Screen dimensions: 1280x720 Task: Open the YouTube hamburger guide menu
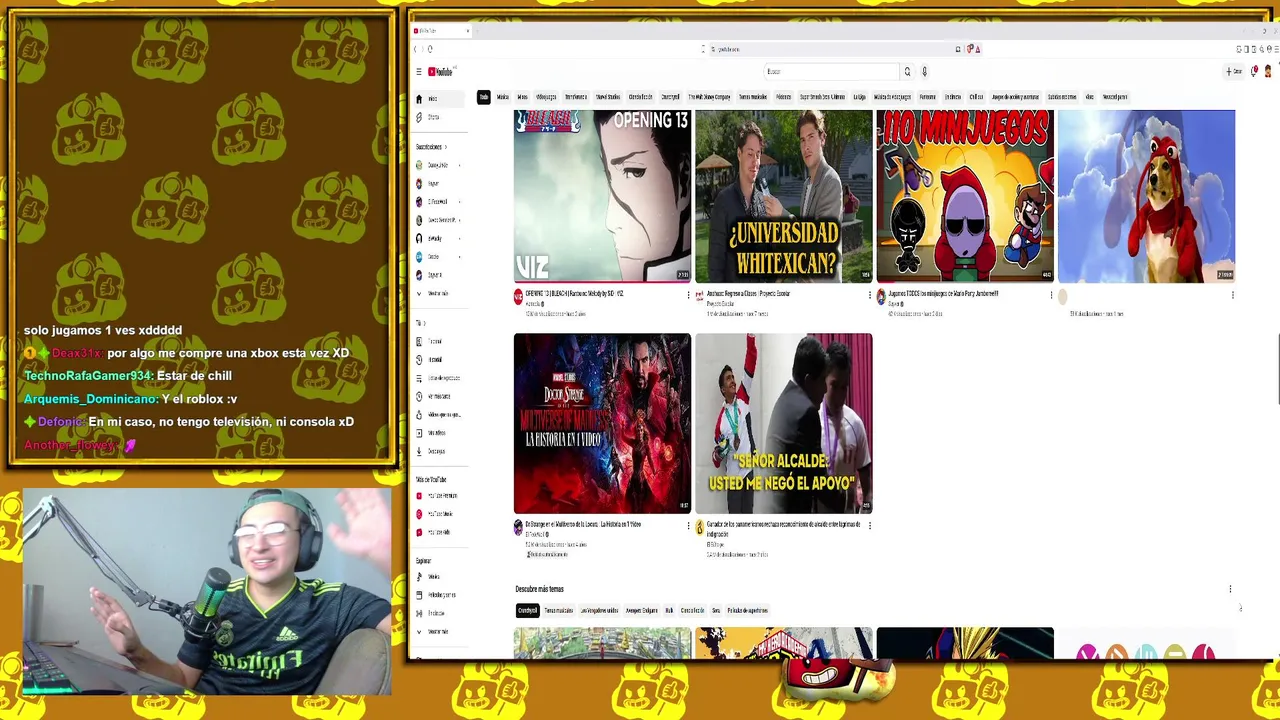419,72
